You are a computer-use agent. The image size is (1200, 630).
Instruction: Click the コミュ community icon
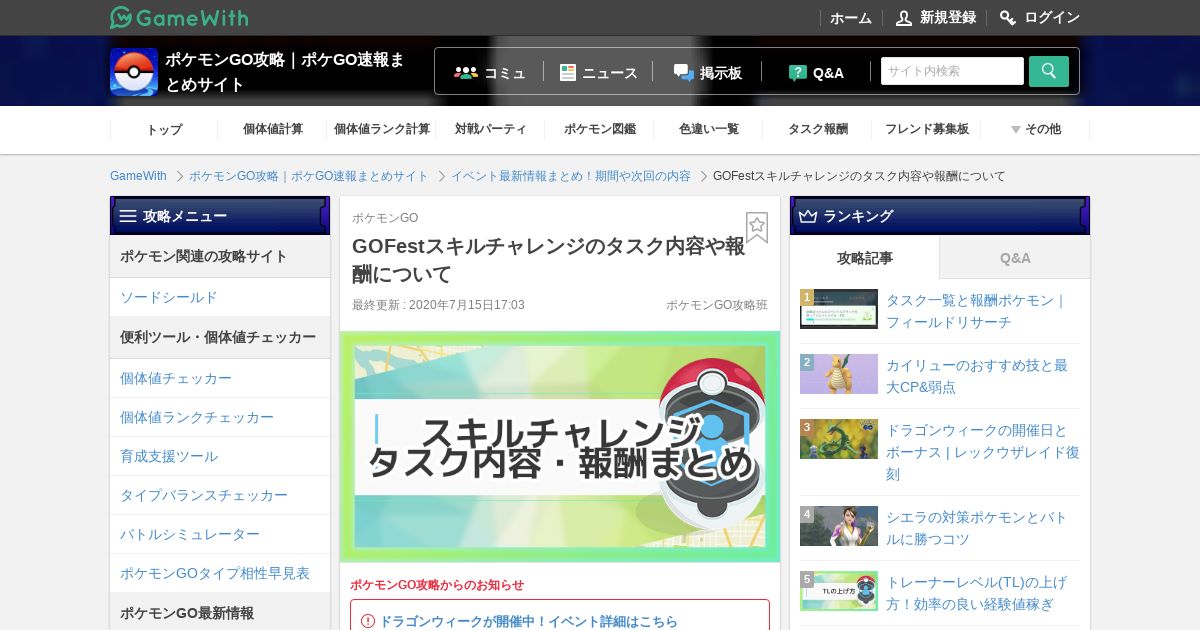coord(466,72)
